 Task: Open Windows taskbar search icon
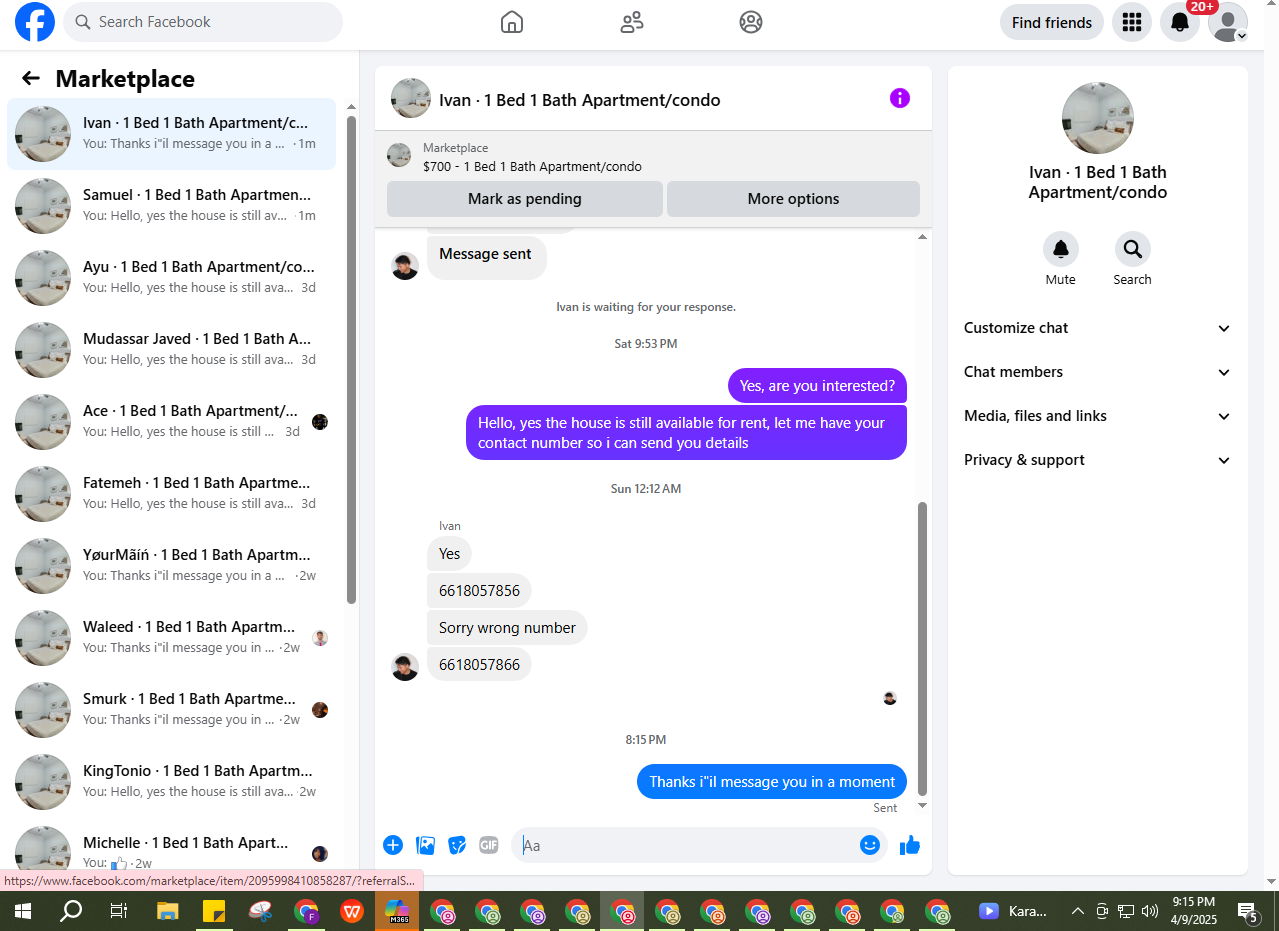71,911
